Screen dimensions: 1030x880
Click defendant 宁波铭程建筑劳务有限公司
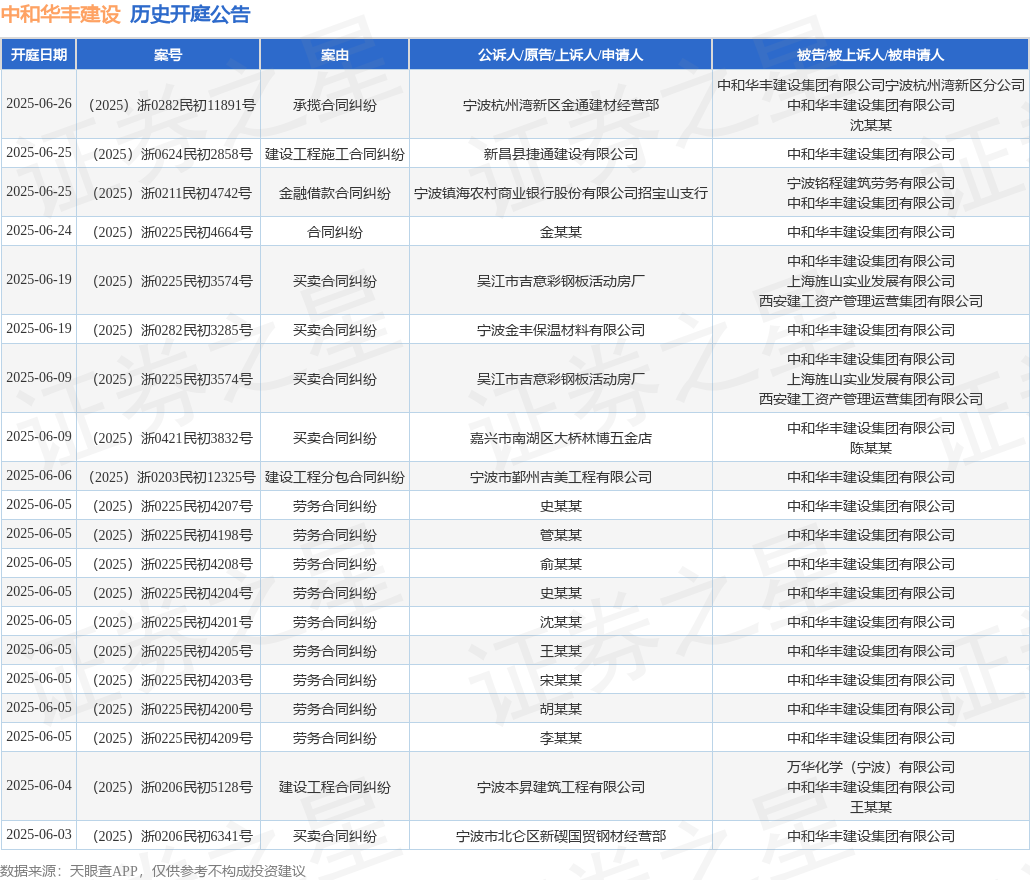[870, 183]
